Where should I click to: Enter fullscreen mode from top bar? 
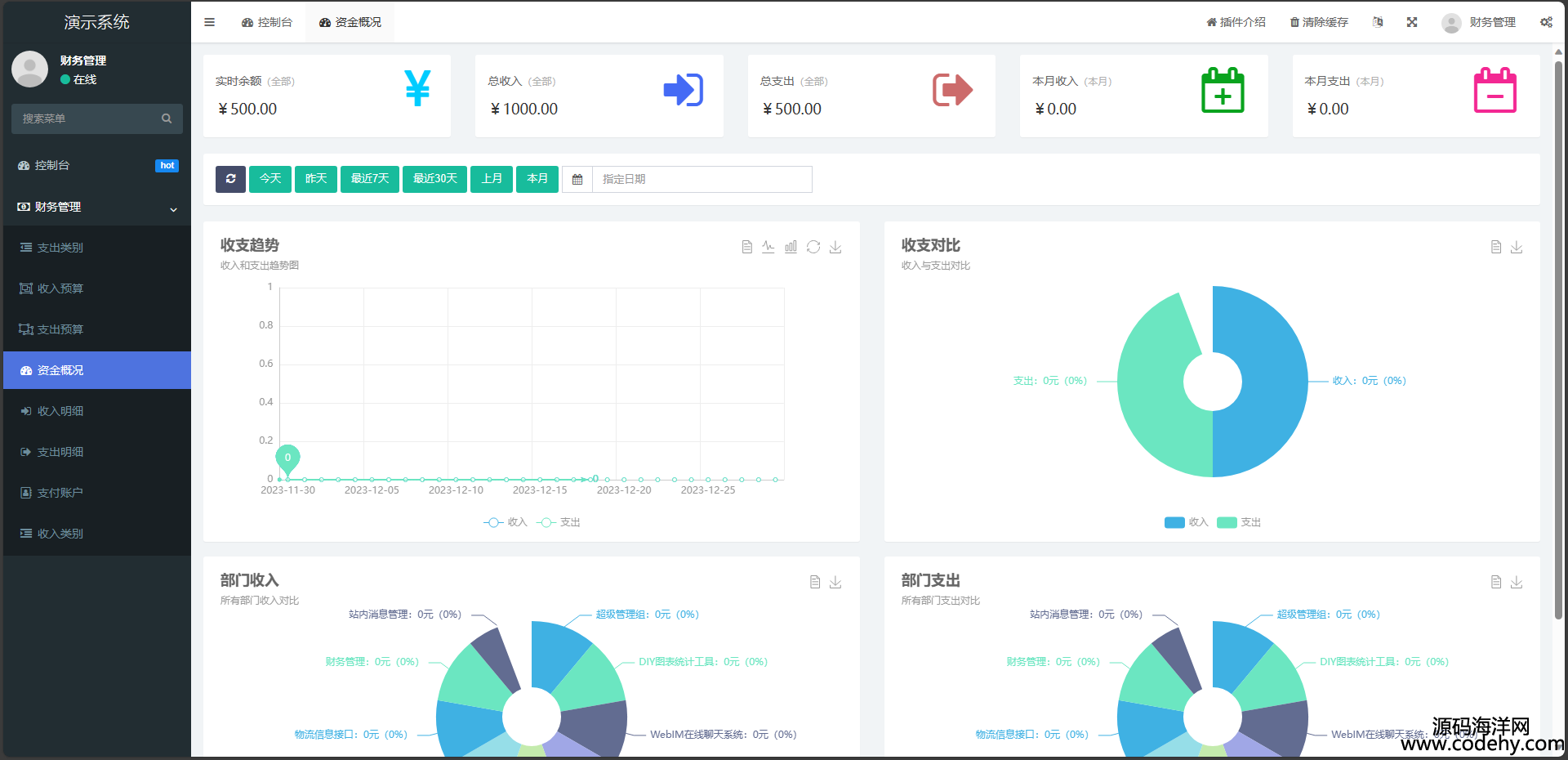click(1412, 22)
